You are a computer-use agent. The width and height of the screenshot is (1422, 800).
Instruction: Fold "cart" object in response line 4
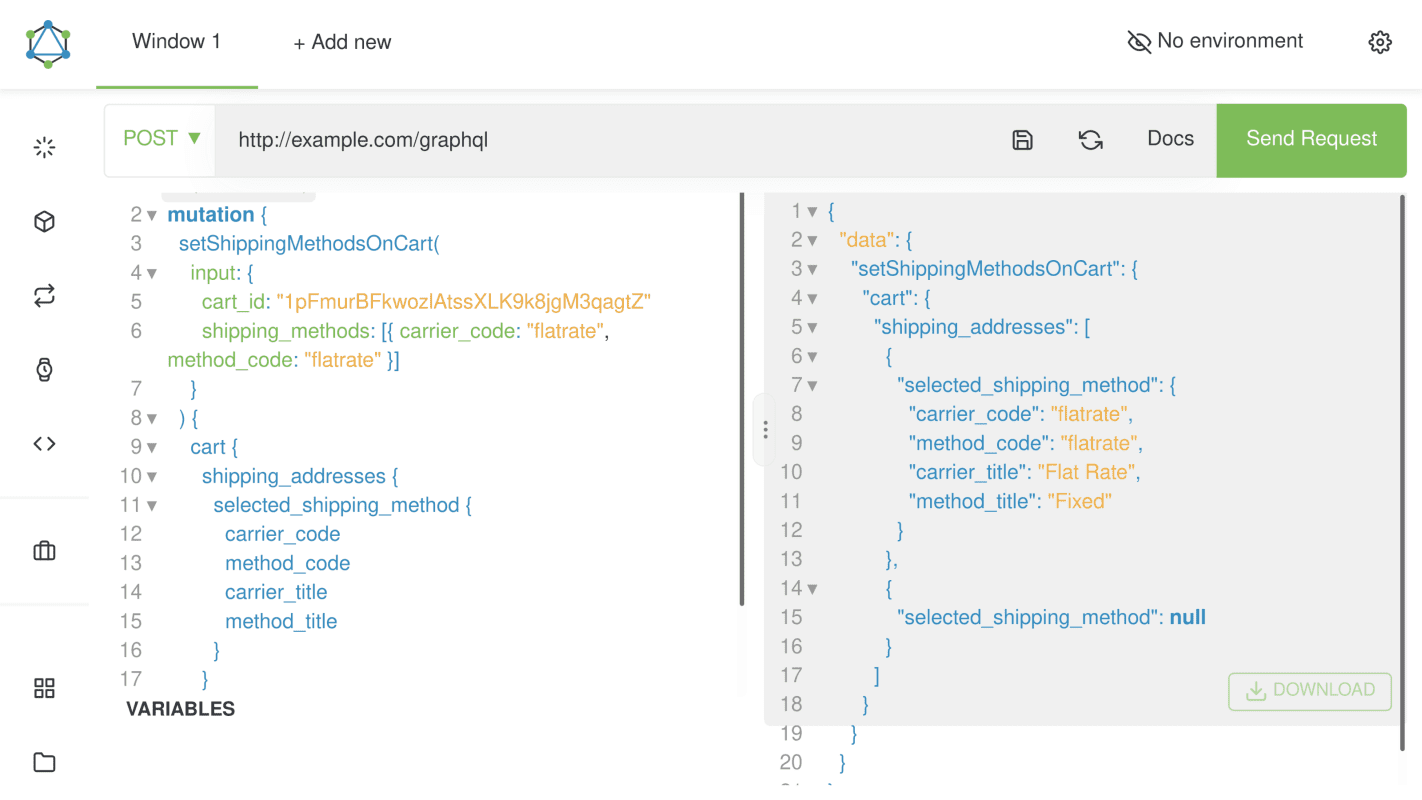(x=812, y=298)
